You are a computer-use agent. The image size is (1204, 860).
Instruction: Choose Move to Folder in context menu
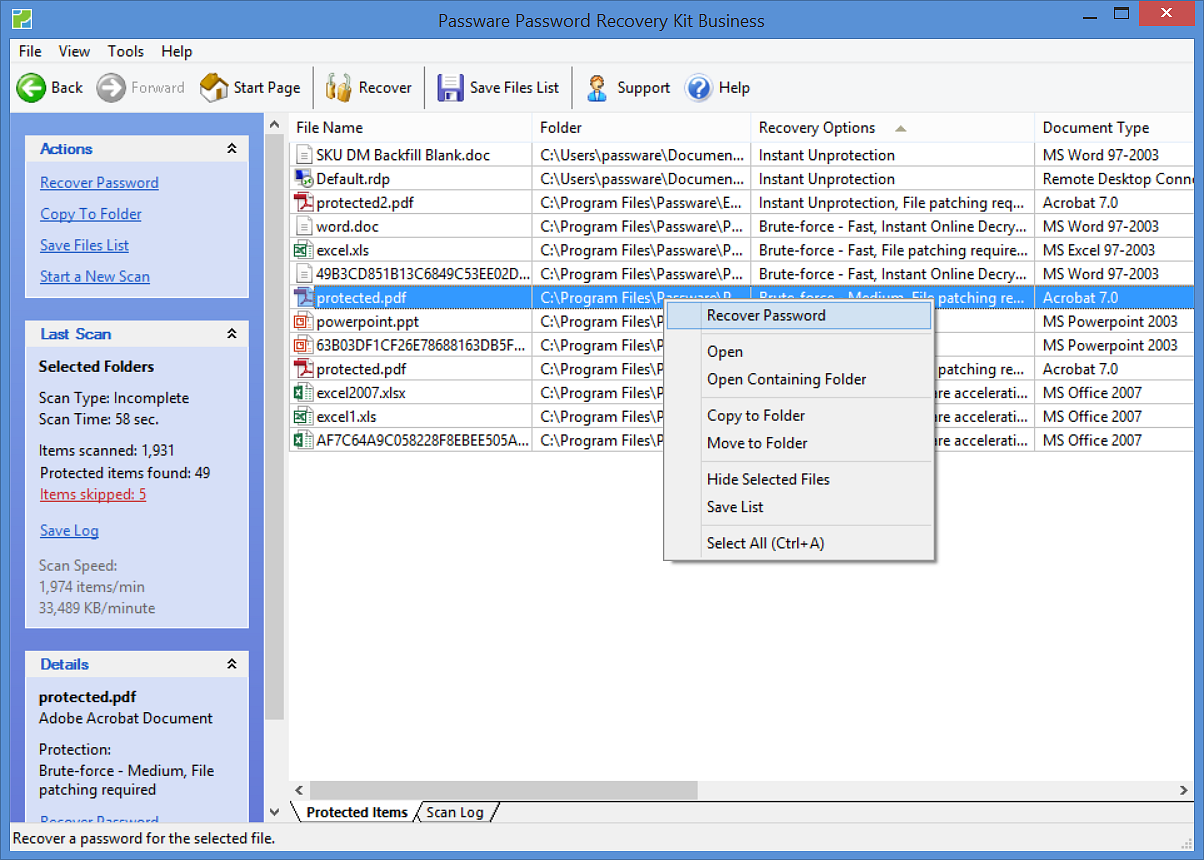pos(799,443)
